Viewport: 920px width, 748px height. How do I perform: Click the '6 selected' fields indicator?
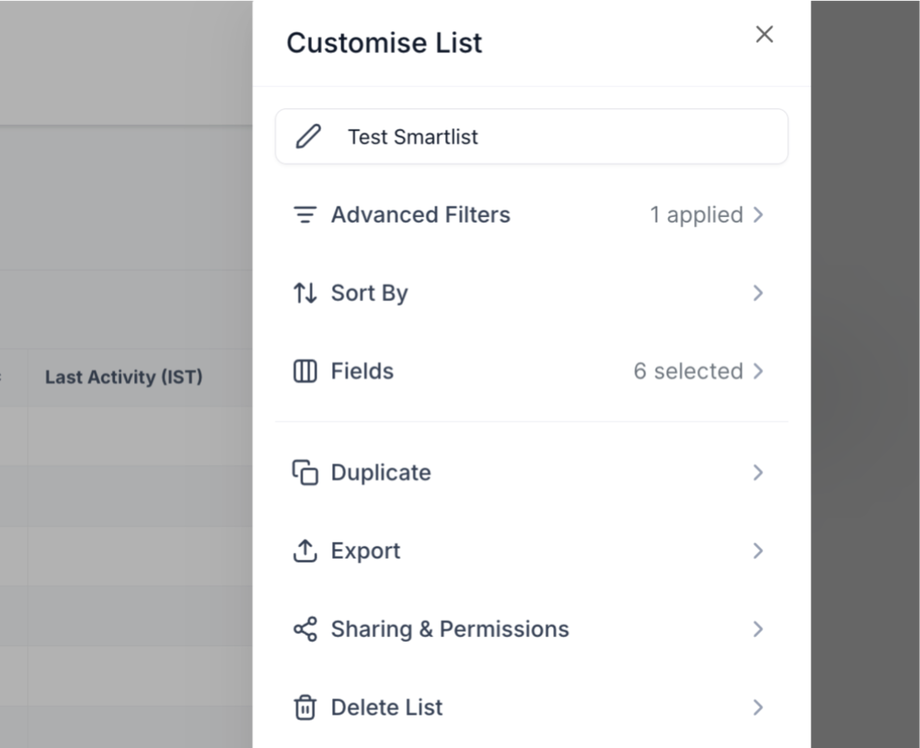(688, 371)
